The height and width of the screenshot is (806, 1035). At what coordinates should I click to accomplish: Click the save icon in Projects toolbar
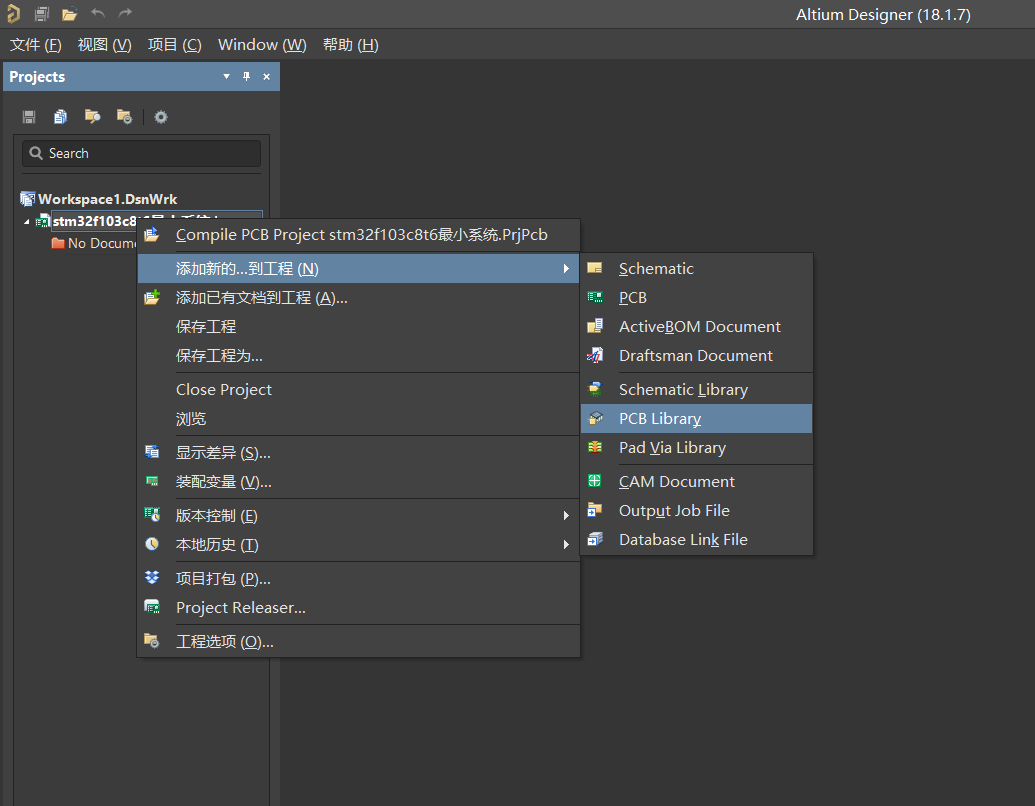pyautogui.click(x=28, y=117)
